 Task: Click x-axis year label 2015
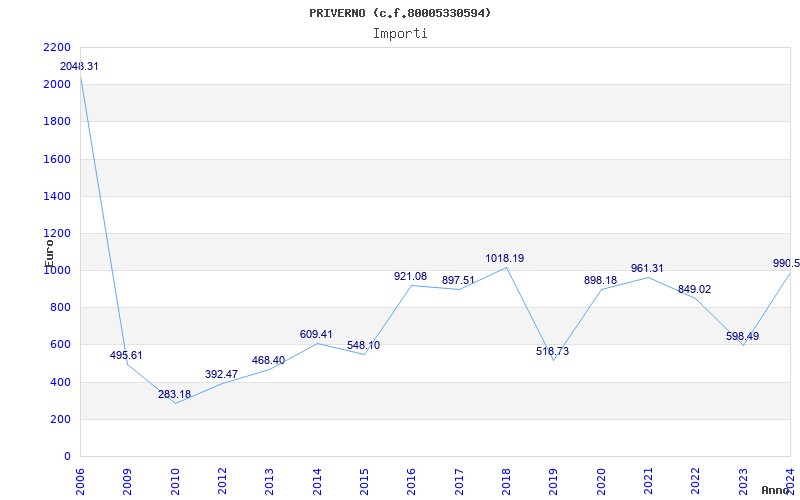click(x=364, y=482)
